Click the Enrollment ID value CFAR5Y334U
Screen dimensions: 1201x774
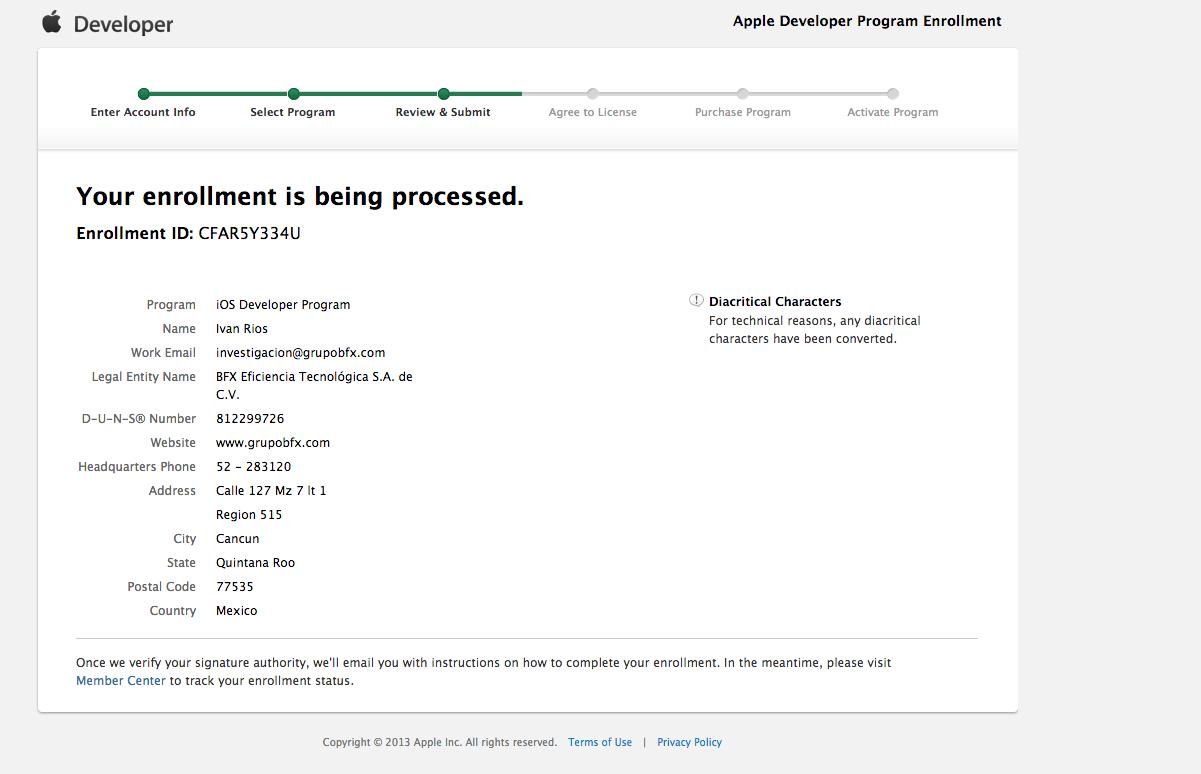[249, 234]
